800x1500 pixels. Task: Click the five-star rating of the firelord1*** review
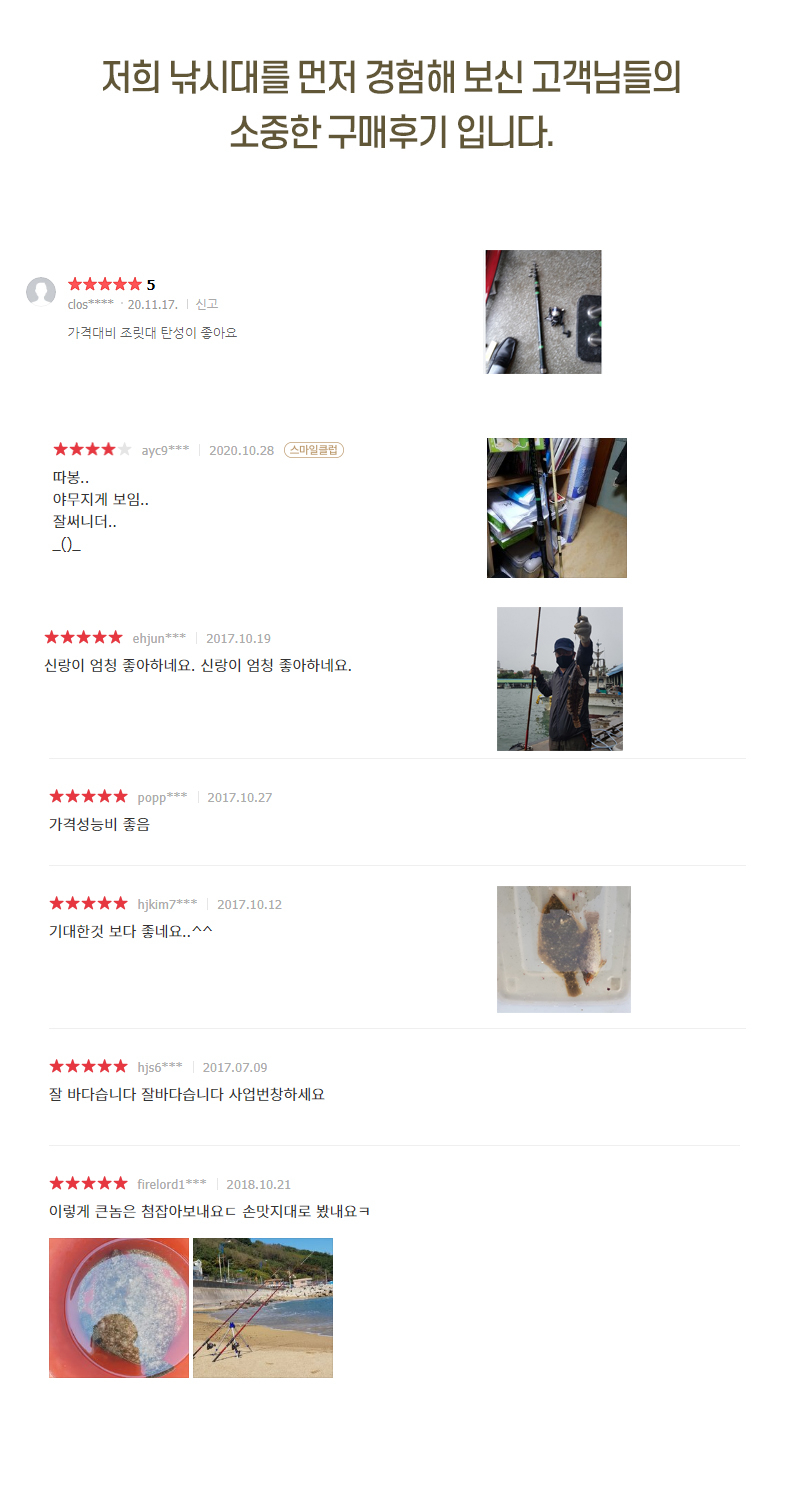tap(88, 1184)
